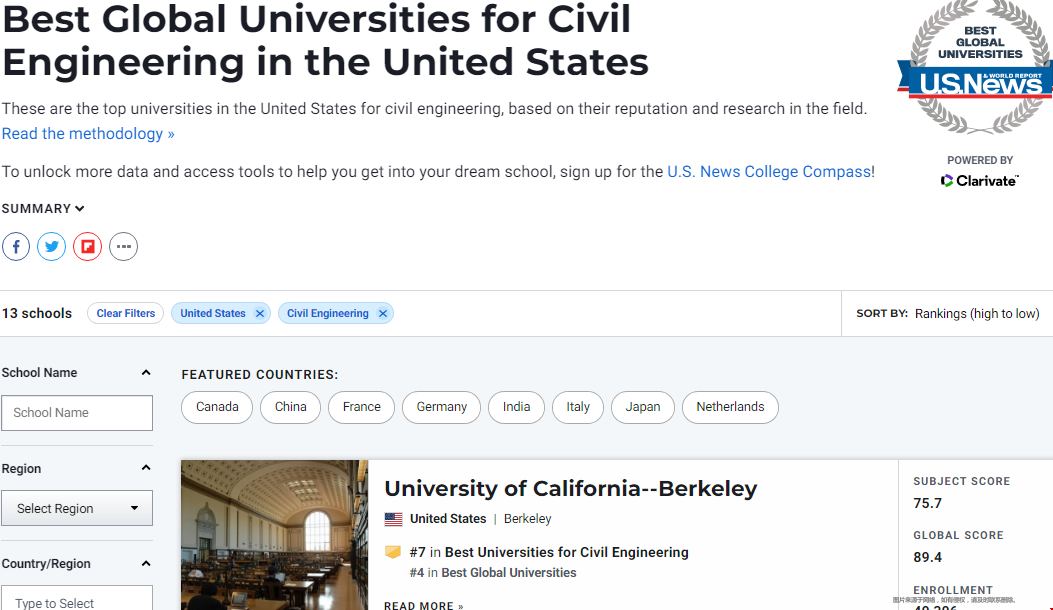Share page via Twitter icon

click(x=52, y=246)
